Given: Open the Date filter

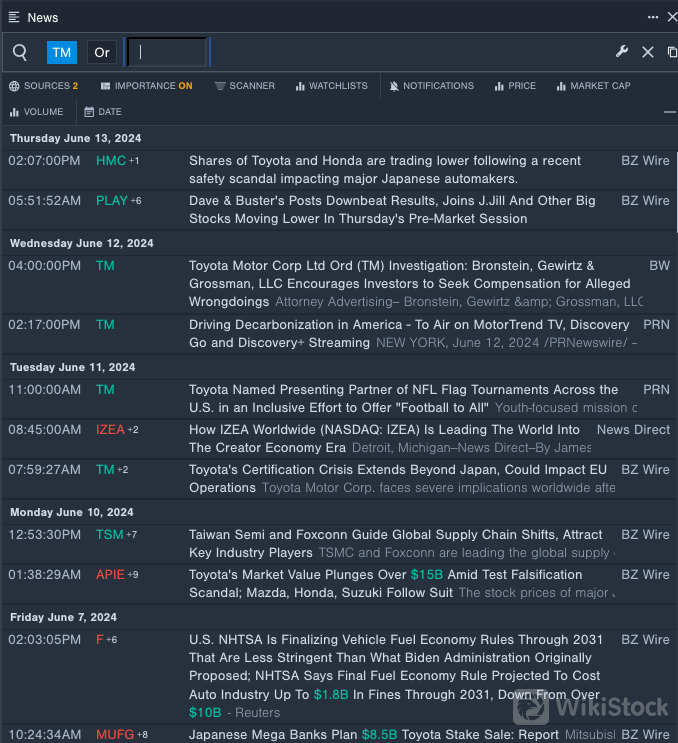Looking at the screenshot, I should 103,112.
